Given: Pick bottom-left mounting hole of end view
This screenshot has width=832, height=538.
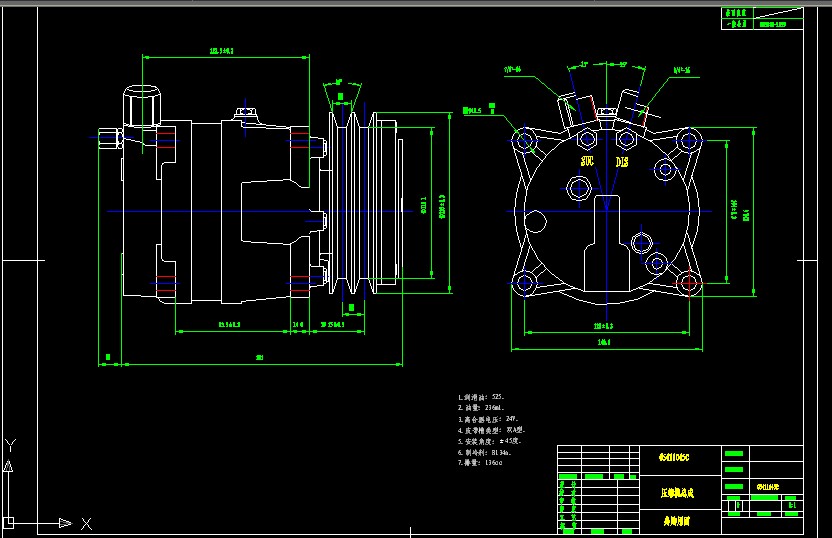Looking at the screenshot, I should pyautogui.click(x=526, y=283).
